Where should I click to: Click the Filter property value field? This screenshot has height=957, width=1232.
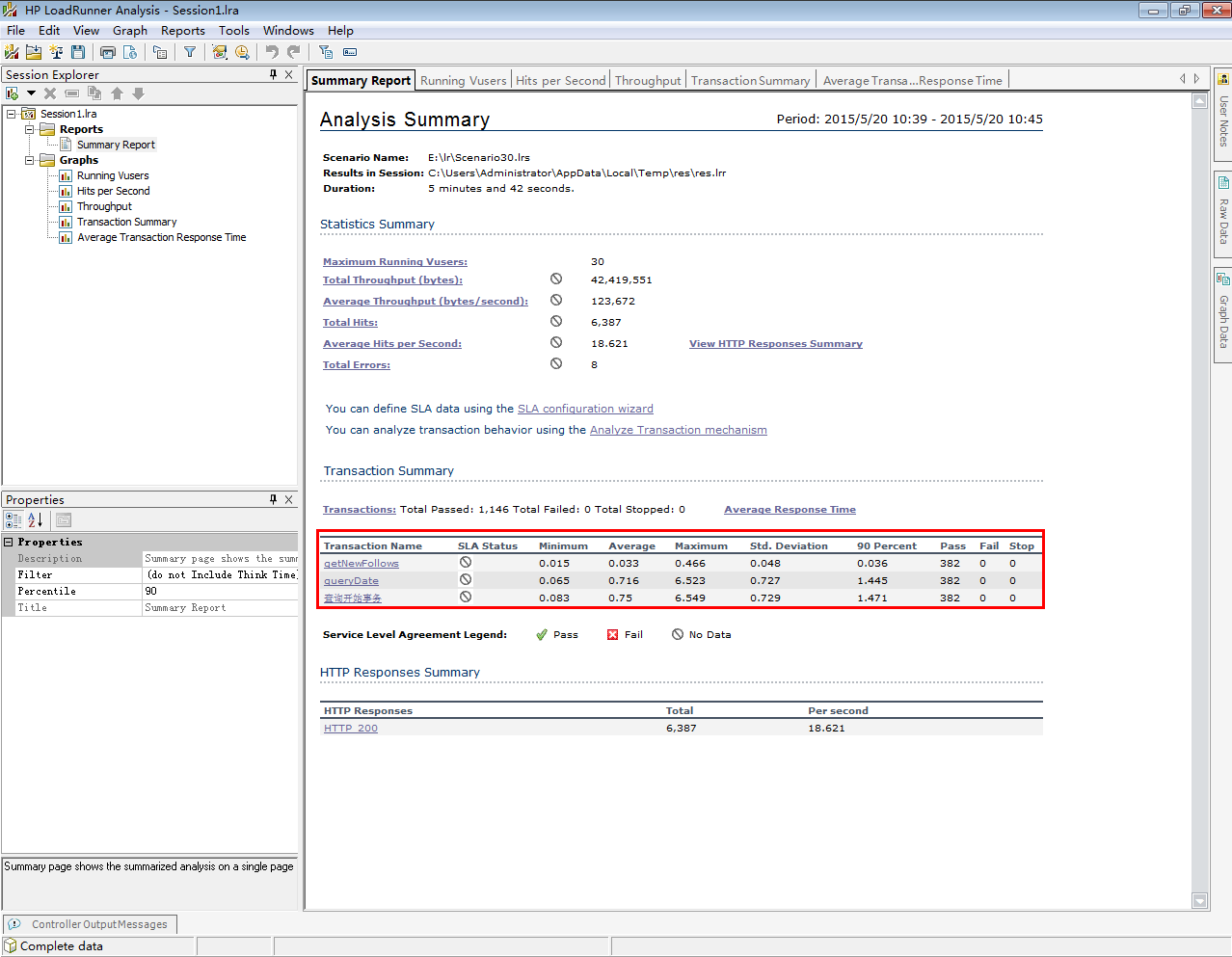pyautogui.click(x=220, y=575)
